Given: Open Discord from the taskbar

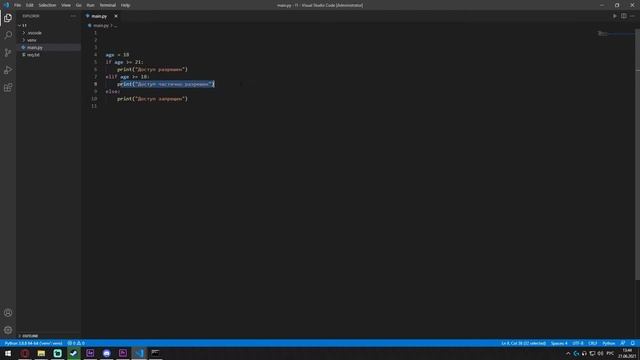Looking at the screenshot, I should [x=107, y=353].
